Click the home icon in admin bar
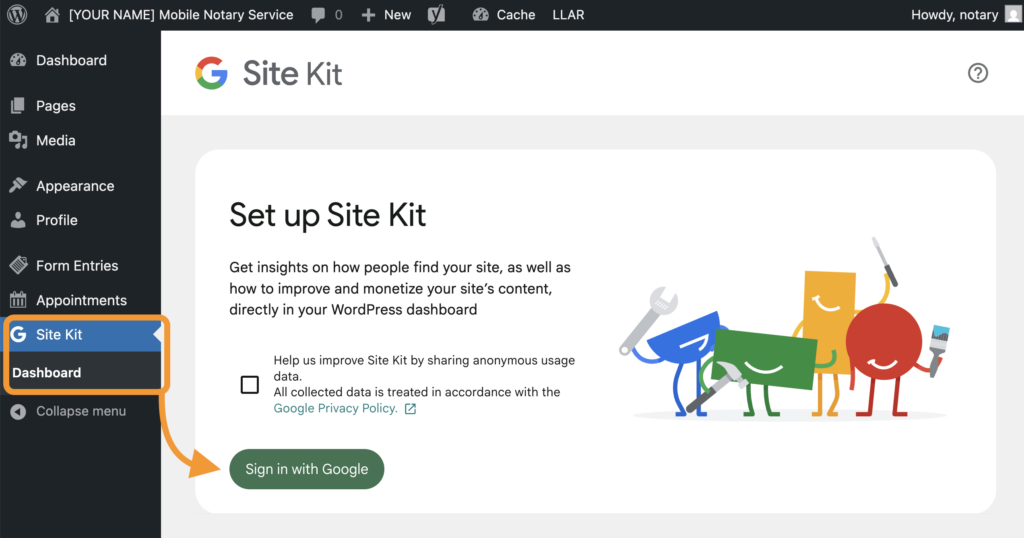 tap(52, 14)
